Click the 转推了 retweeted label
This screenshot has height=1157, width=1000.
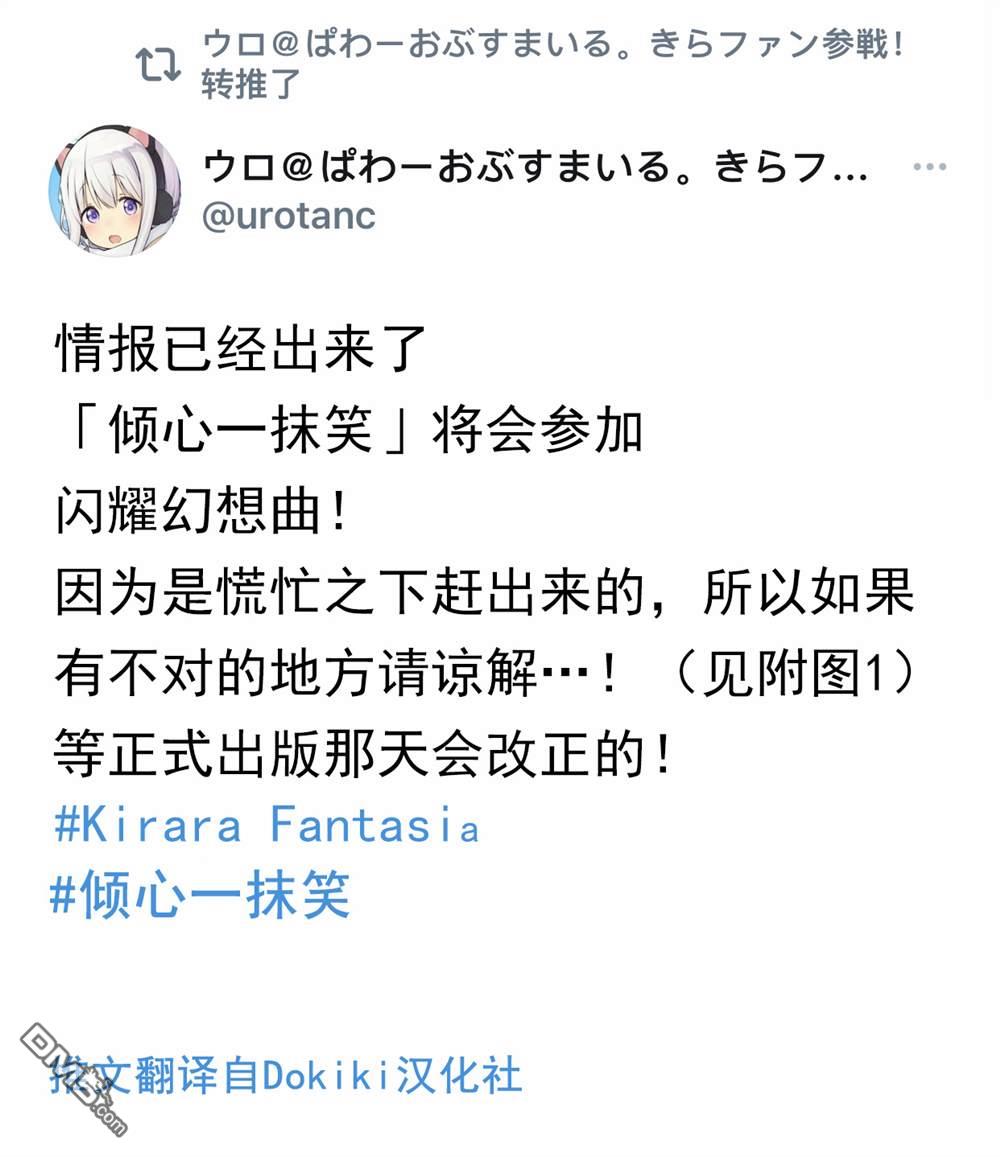coord(251,84)
